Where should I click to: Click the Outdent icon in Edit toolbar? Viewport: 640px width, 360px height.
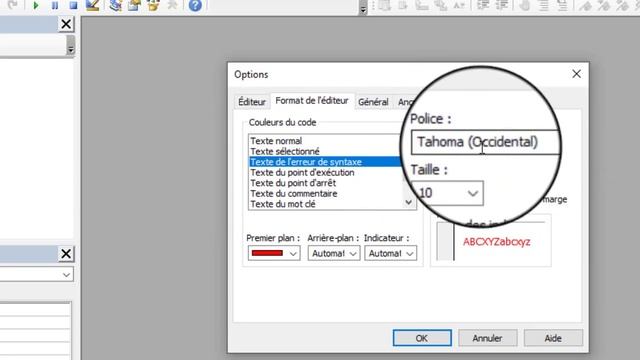(502, 5)
